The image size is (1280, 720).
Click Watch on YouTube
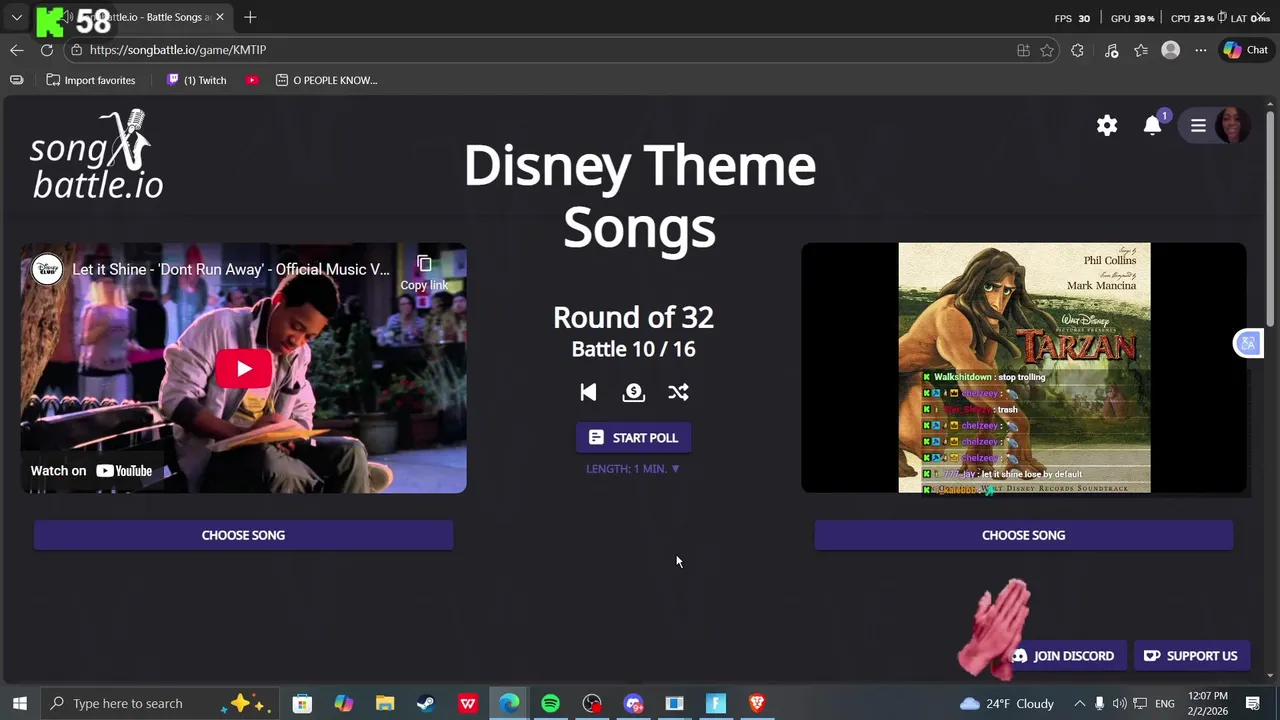(x=91, y=471)
